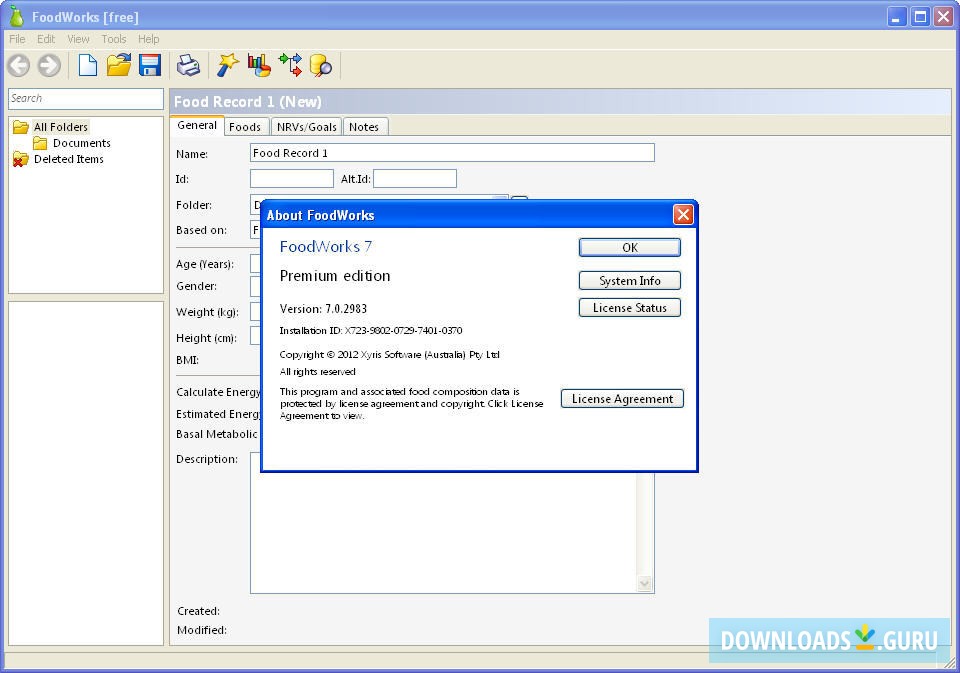Click the Installation ID text line
960x673 pixels.
coord(370,331)
